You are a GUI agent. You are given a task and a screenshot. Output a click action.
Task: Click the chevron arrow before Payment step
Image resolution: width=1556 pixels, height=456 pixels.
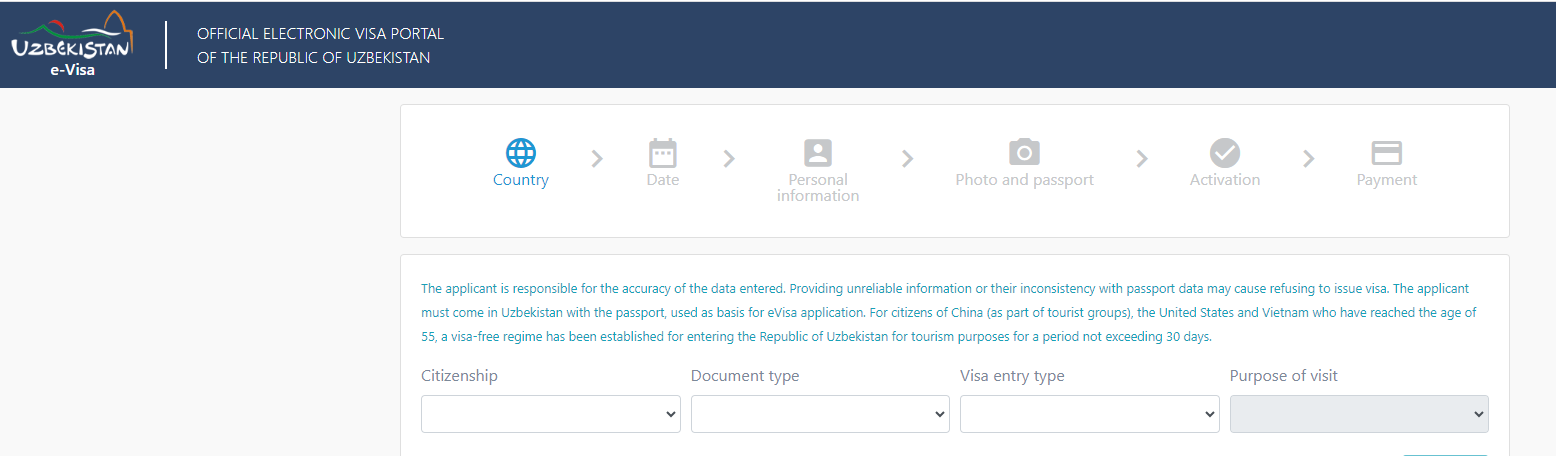coord(1308,158)
